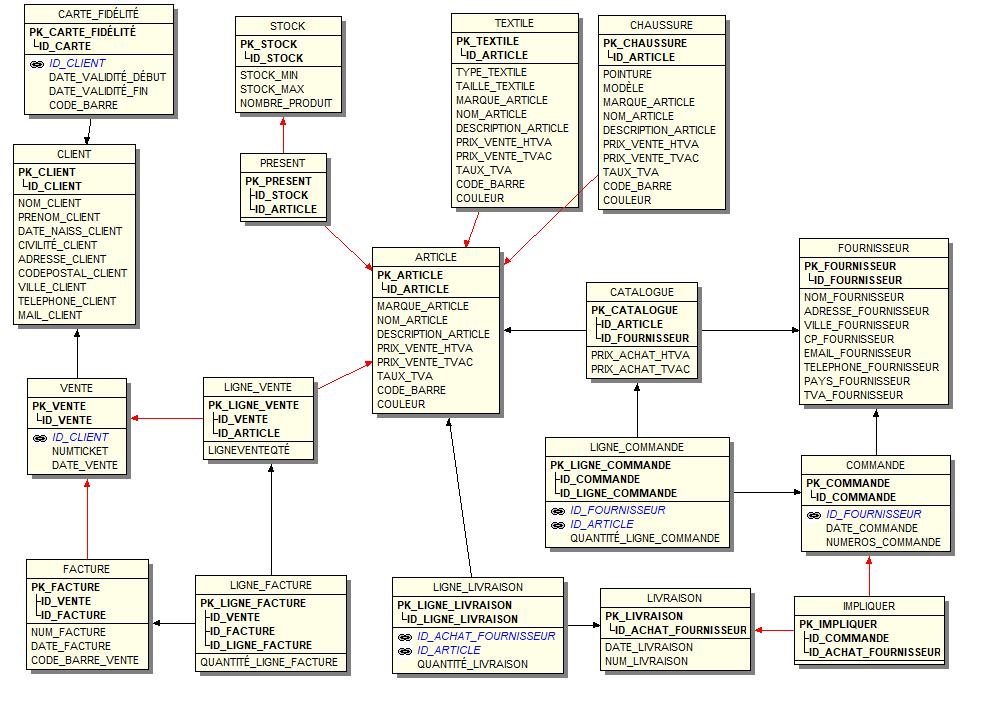The image size is (999, 726).
Task: Click QUANTITÉ_LIGNE_FACTURE field
Action: tap(269, 662)
